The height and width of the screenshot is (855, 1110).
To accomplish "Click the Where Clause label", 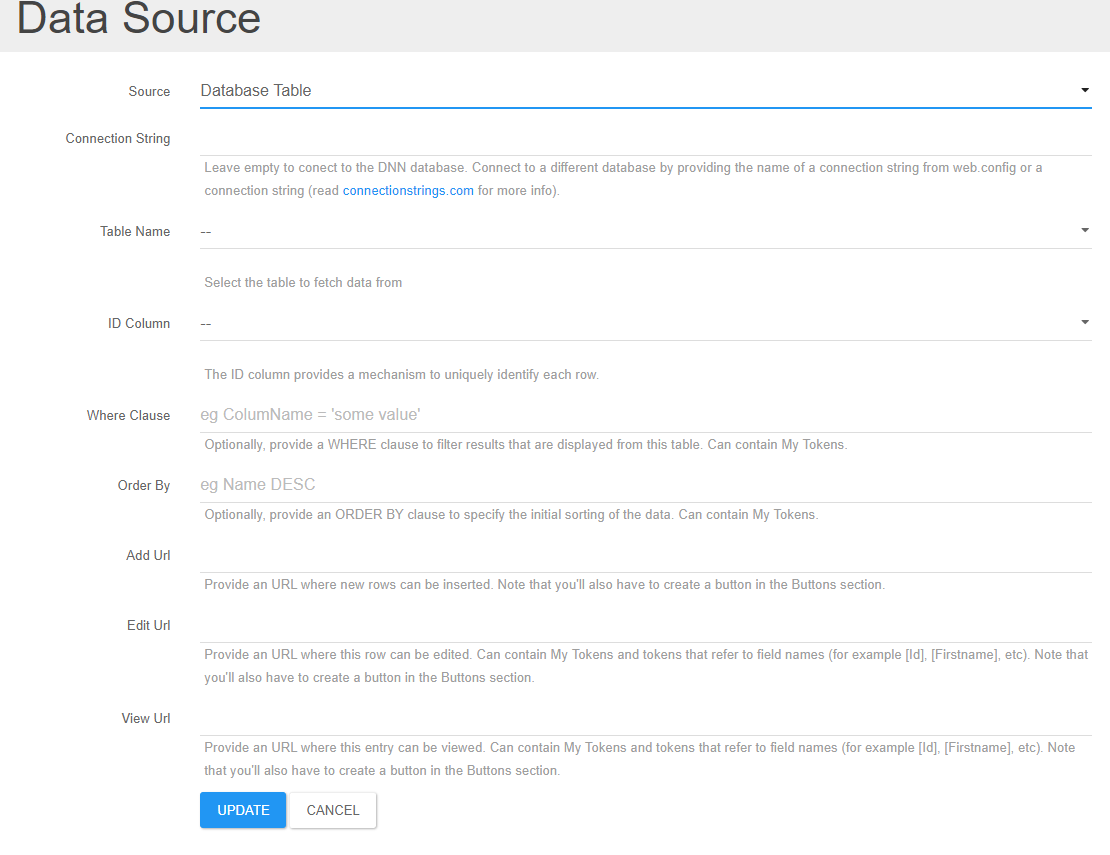I will point(128,415).
